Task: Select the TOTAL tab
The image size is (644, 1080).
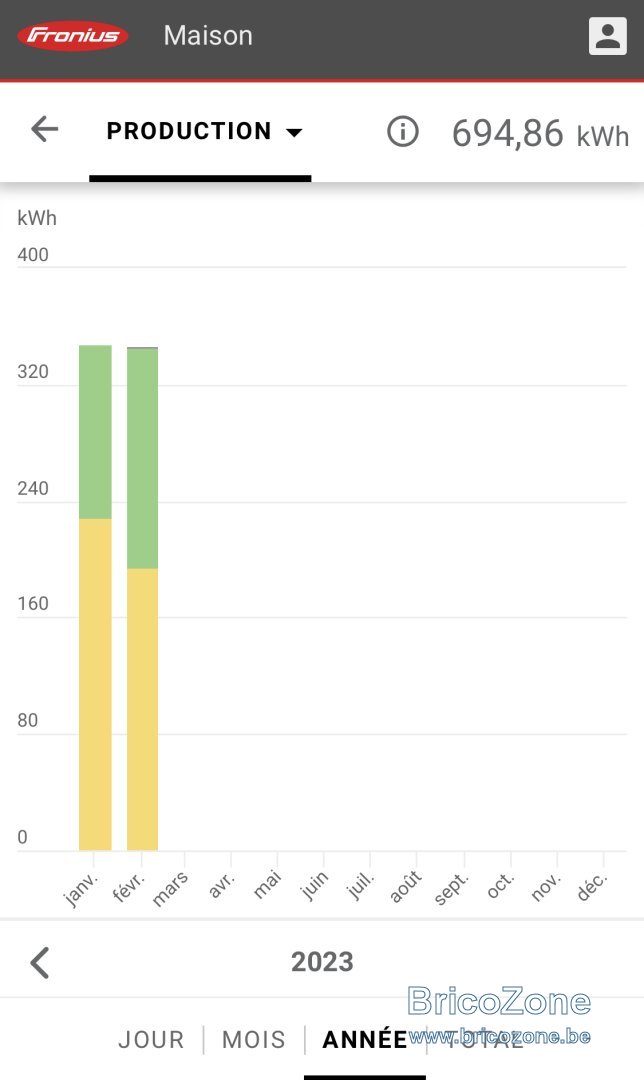Action: (x=484, y=1039)
